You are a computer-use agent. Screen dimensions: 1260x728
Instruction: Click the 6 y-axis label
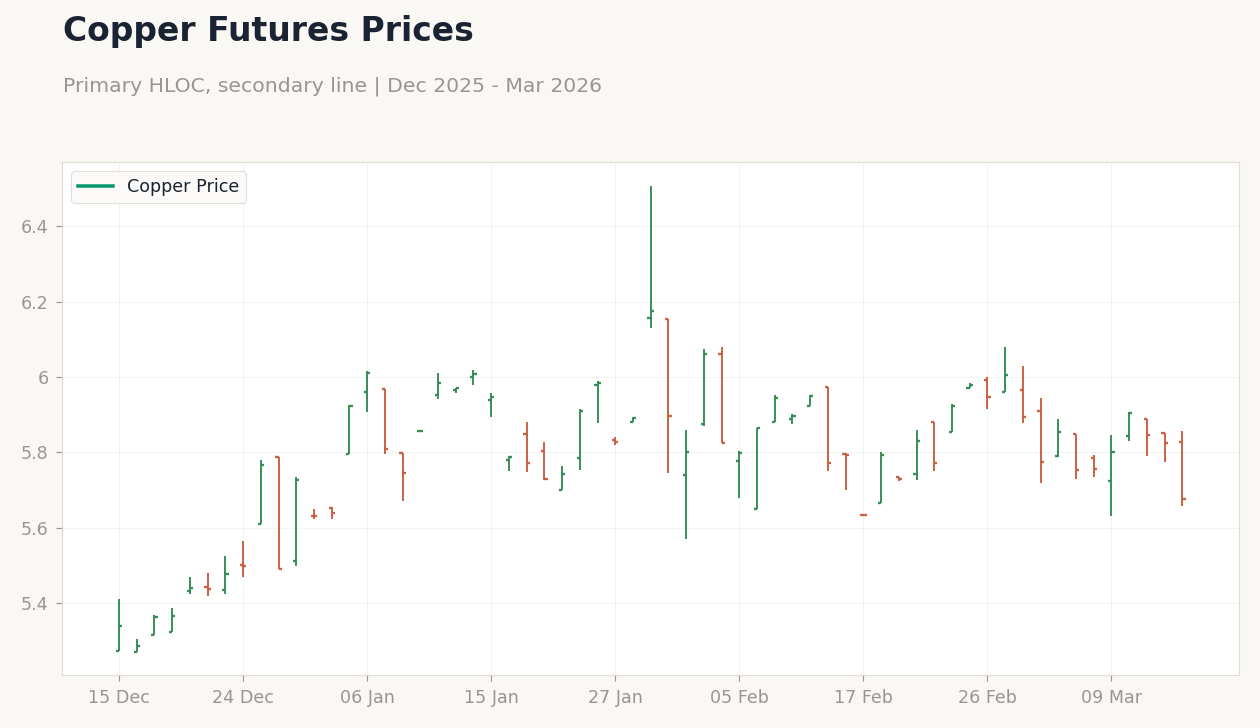pos(44,377)
